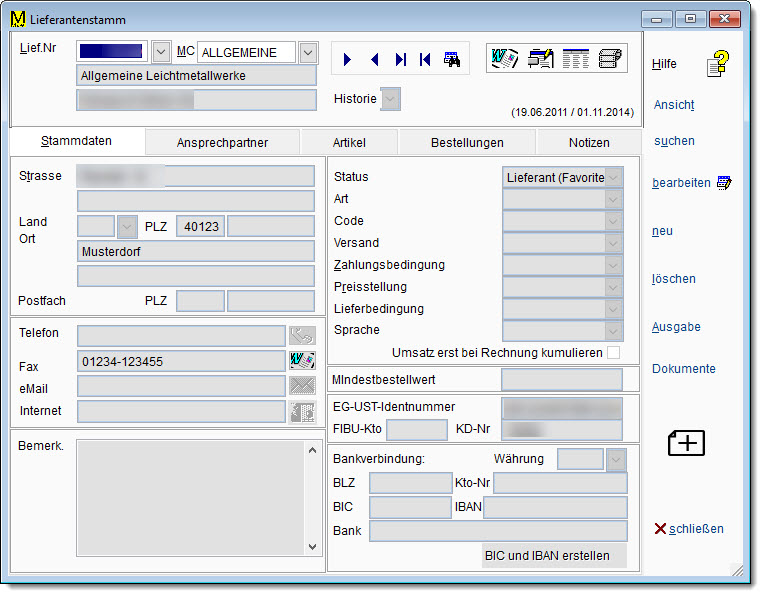Jump to the last supplier record
Image resolution: width=763 pixels, height=596 pixels.
point(400,60)
